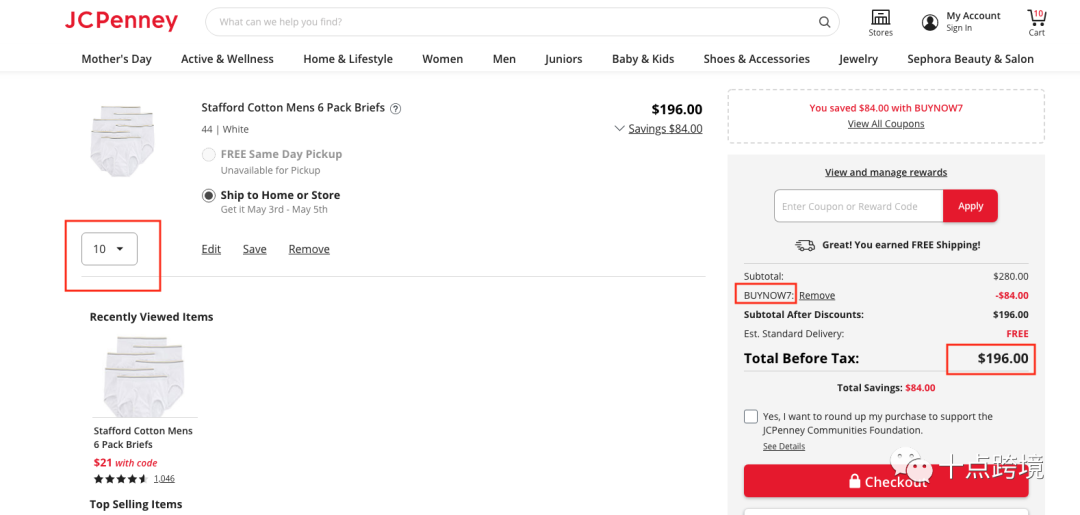
Task: Click the '$21 with code' price text
Action: [125, 463]
